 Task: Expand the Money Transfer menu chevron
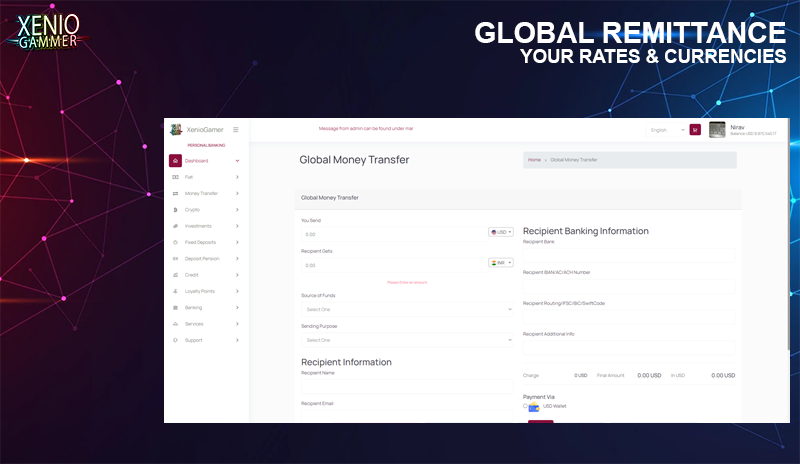[x=237, y=193]
